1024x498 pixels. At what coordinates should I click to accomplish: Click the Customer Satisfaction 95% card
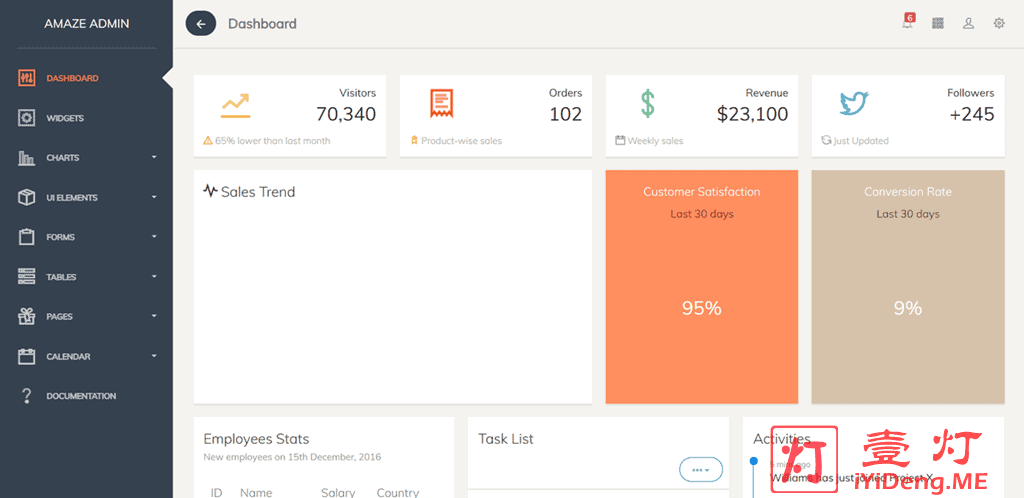[701, 287]
